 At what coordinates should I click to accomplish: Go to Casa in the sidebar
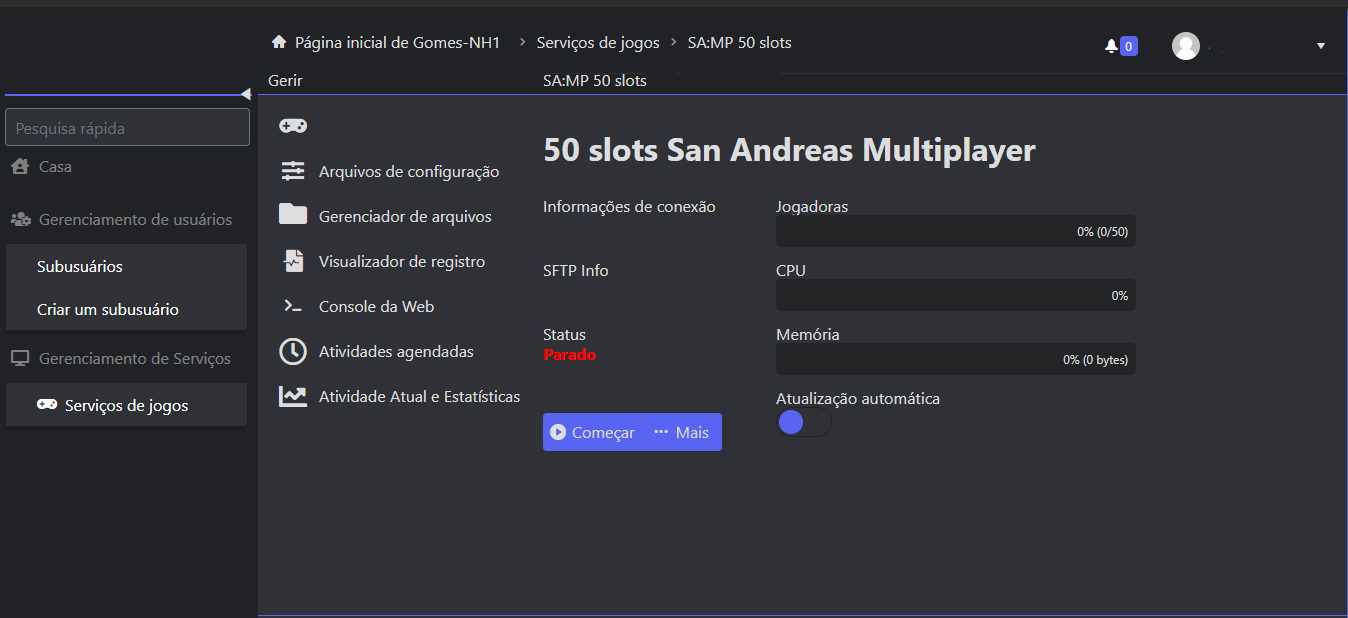click(x=55, y=167)
